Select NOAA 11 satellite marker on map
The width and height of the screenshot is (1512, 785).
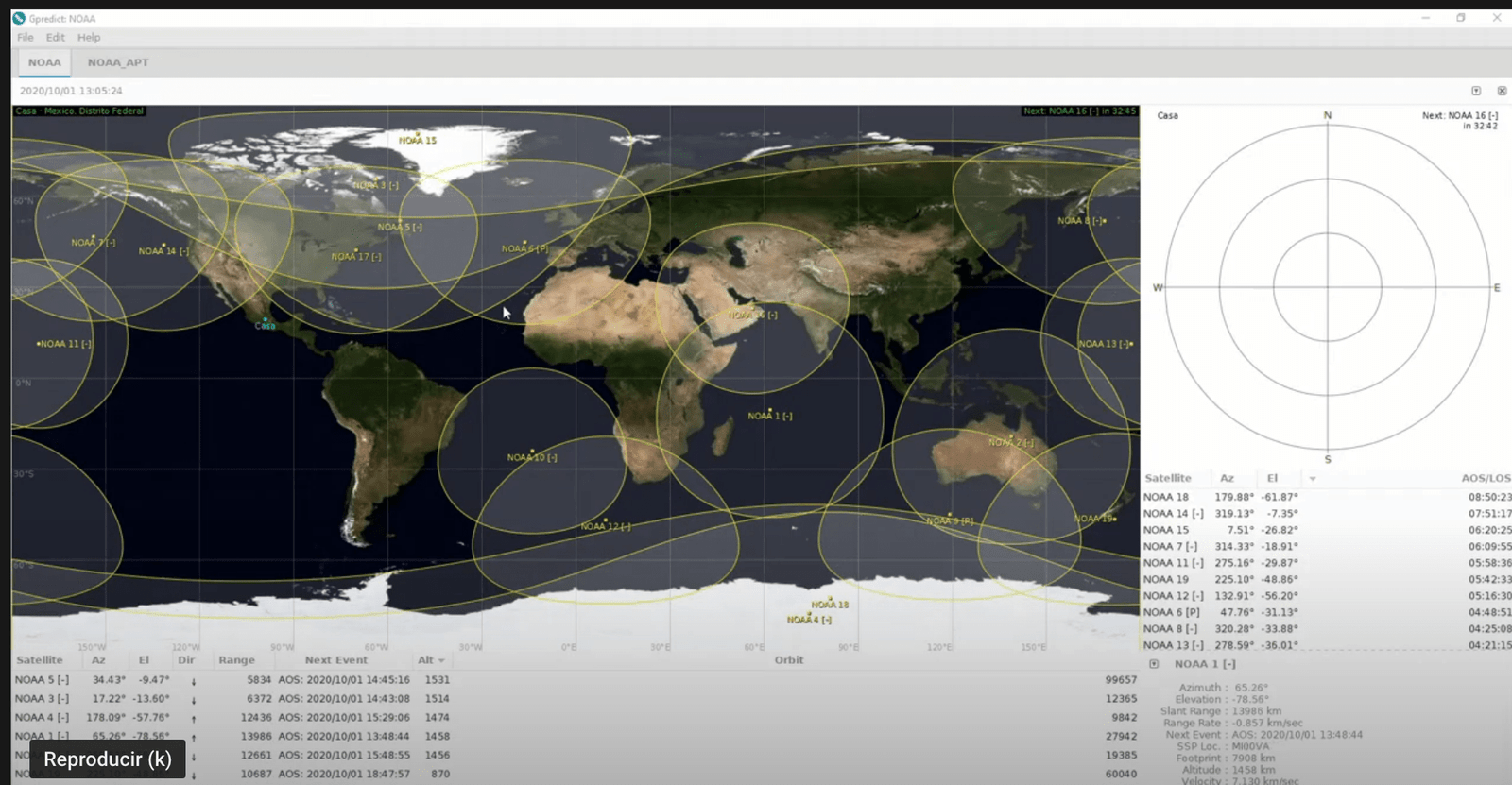coord(64,344)
